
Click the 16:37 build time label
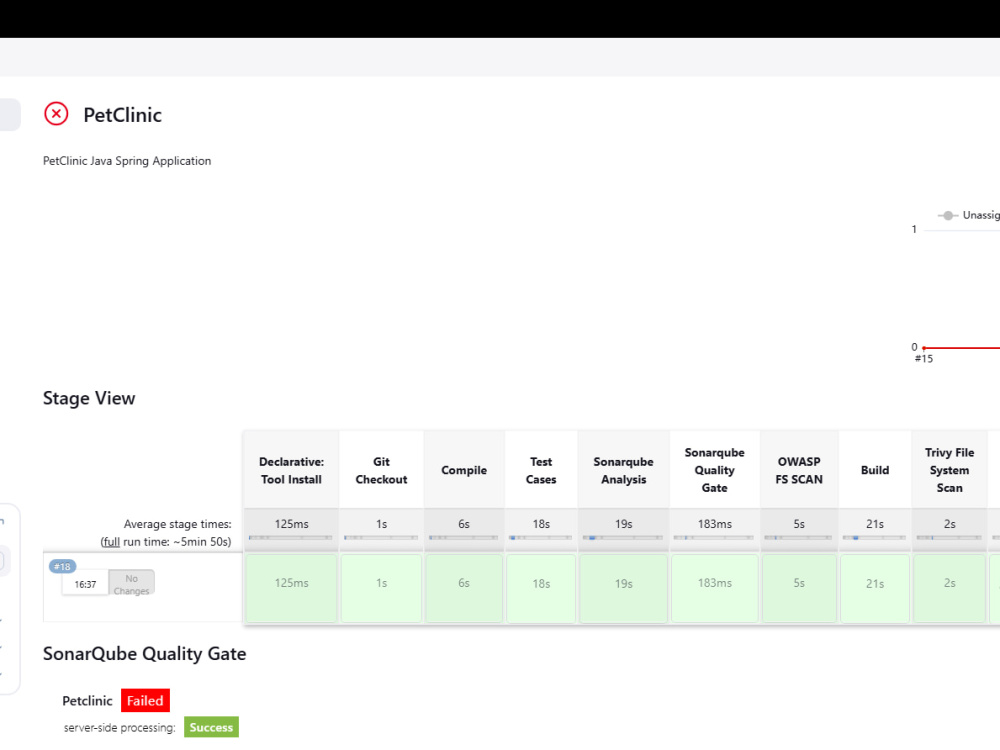[85, 584]
